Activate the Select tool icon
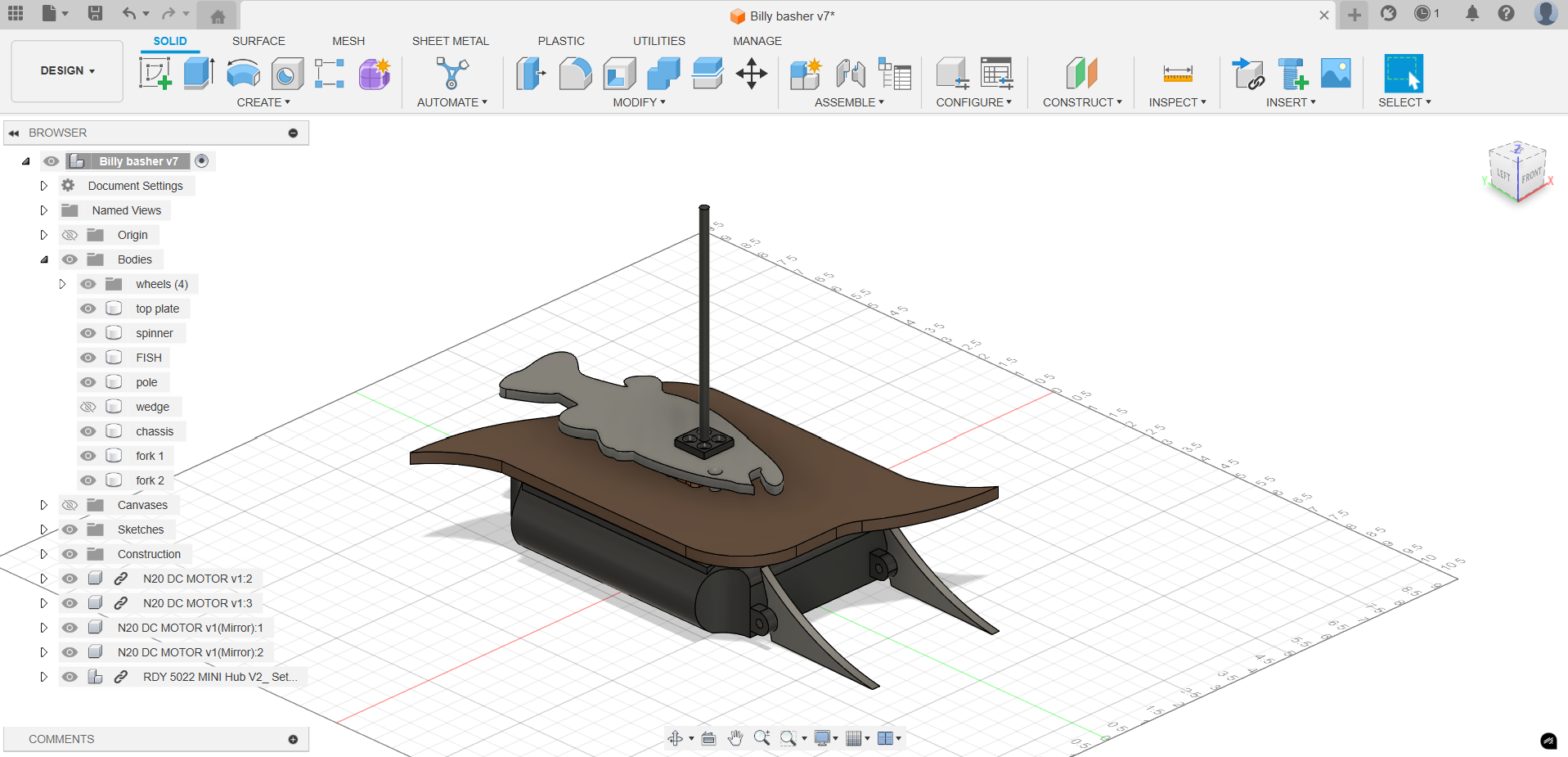The height and width of the screenshot is (757, 1568). [x=1404, y=74]
